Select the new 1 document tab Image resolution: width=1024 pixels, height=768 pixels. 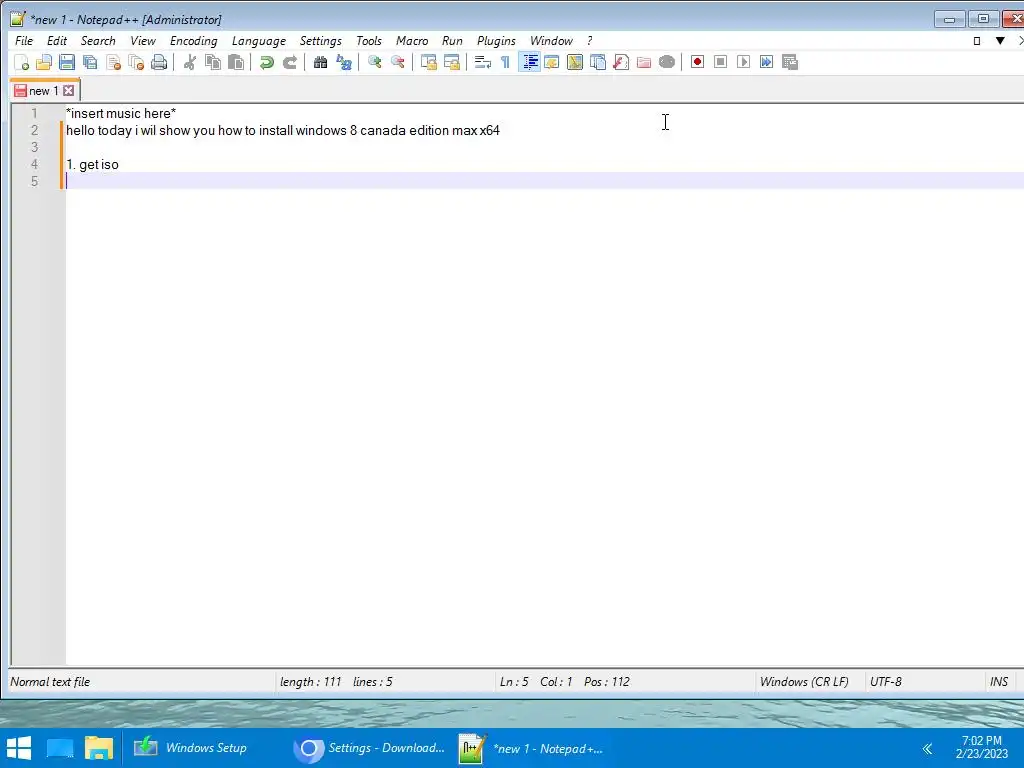pos(43,91)
